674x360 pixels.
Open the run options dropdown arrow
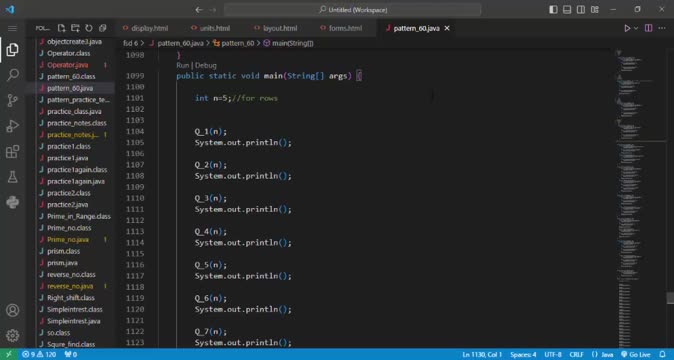click(636, 28)
